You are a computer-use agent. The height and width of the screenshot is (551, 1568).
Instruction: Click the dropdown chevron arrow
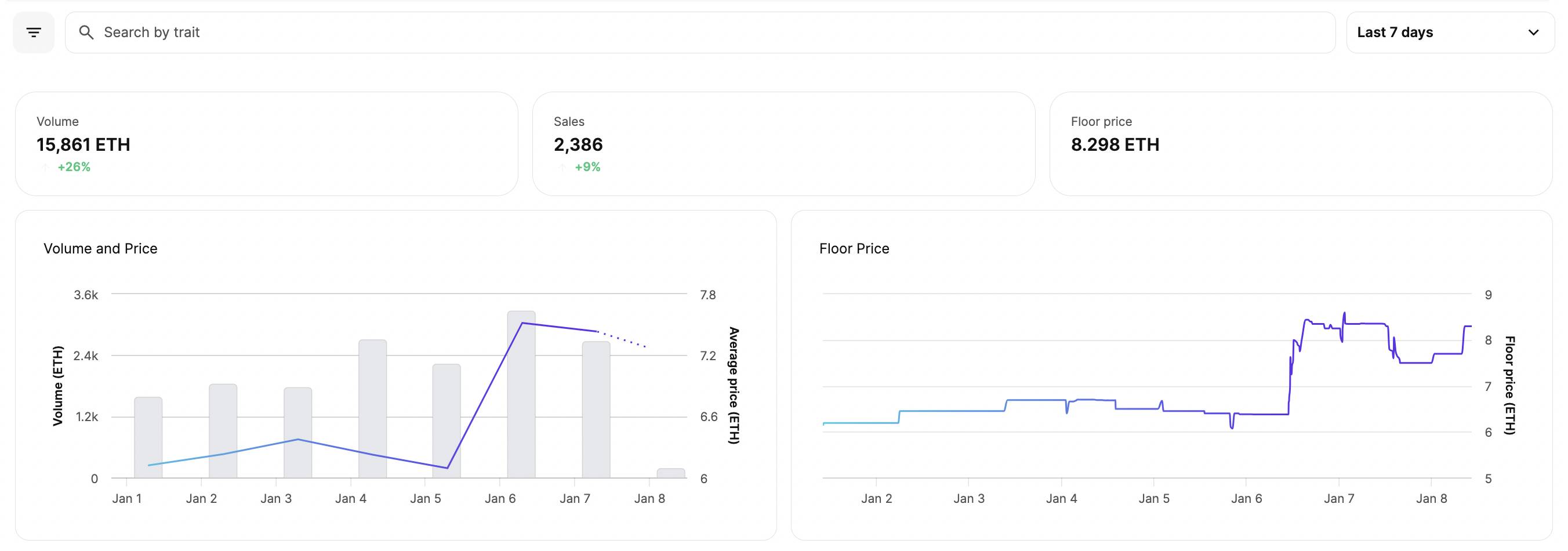[1533, 32]
